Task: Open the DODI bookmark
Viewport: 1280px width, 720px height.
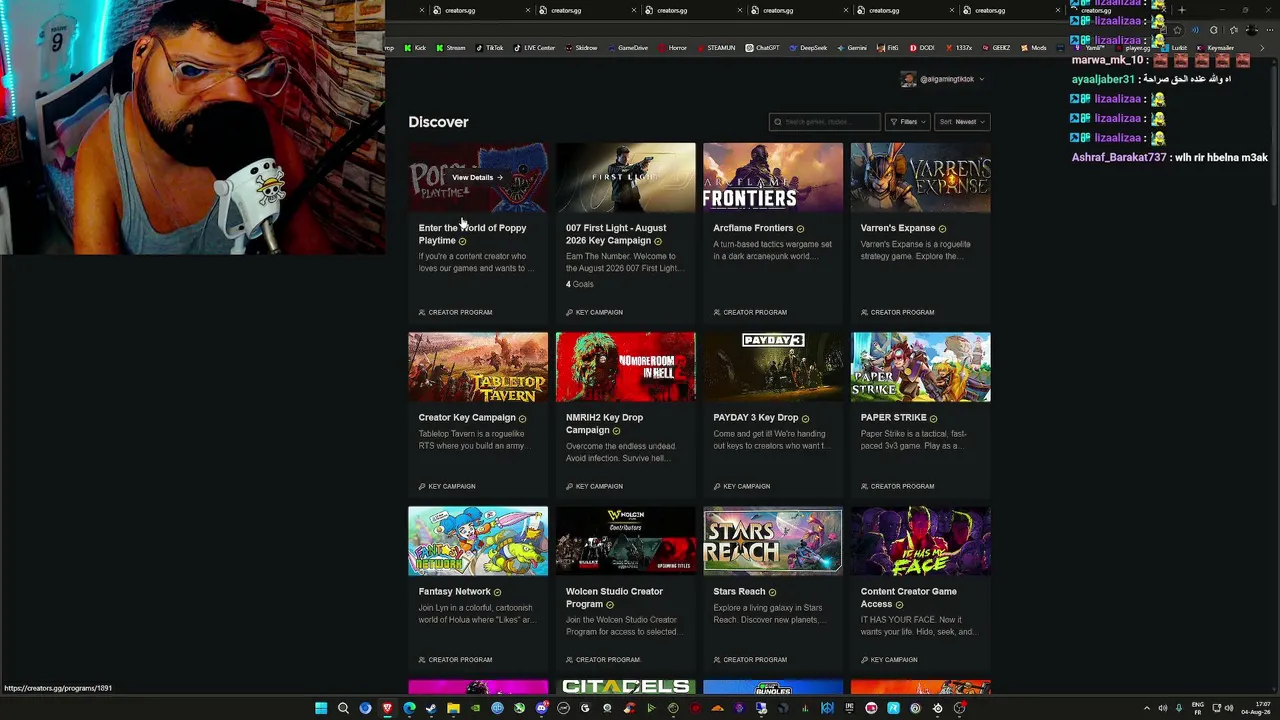Action: pyautogui.click(x=922, y=48)
